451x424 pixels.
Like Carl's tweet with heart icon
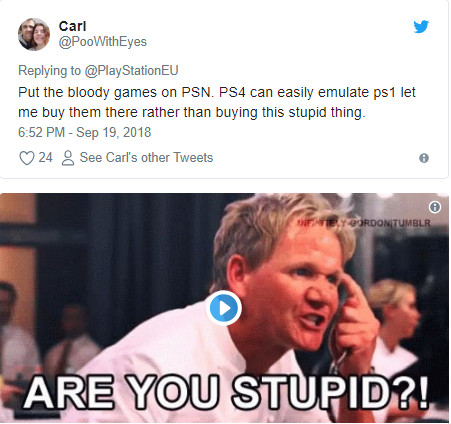(27, 158)
